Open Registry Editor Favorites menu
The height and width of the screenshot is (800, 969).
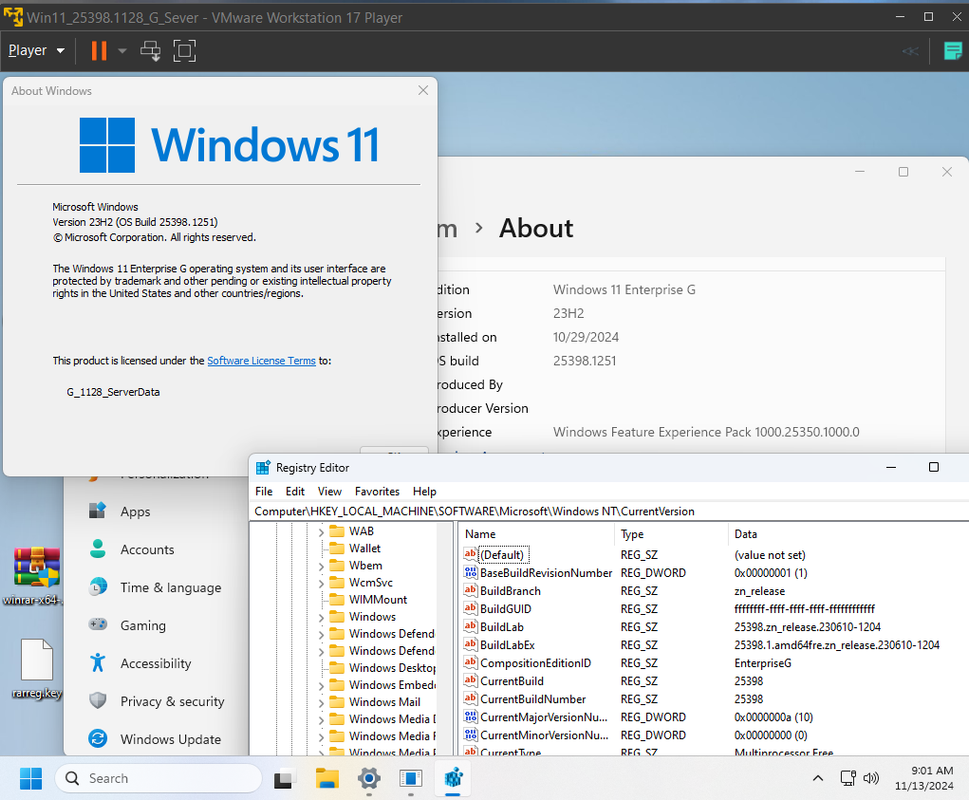coord(377,491)
